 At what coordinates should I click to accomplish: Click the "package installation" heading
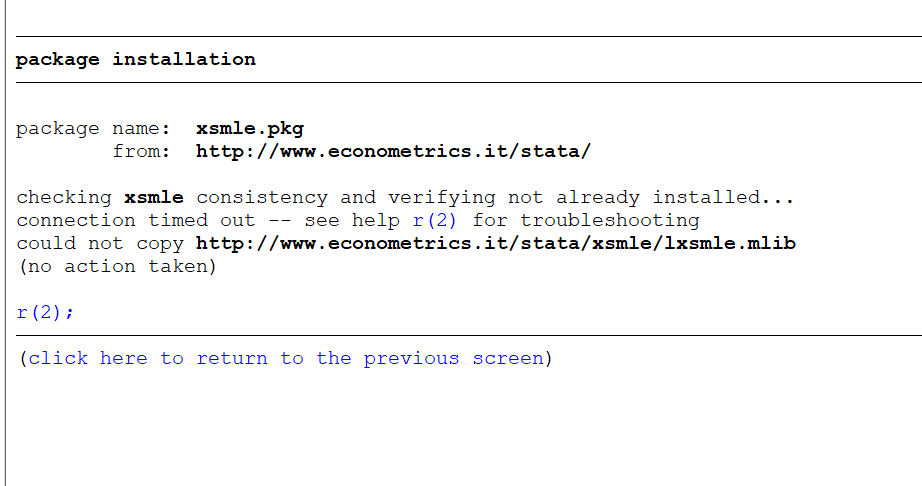coord(135,59)
